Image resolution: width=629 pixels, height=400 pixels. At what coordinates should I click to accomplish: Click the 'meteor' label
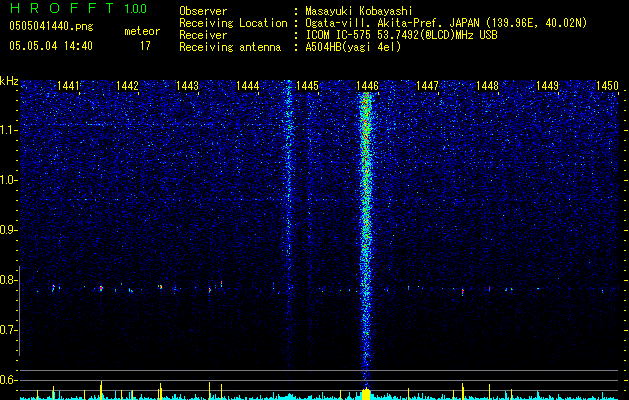[x=142, y=31]
